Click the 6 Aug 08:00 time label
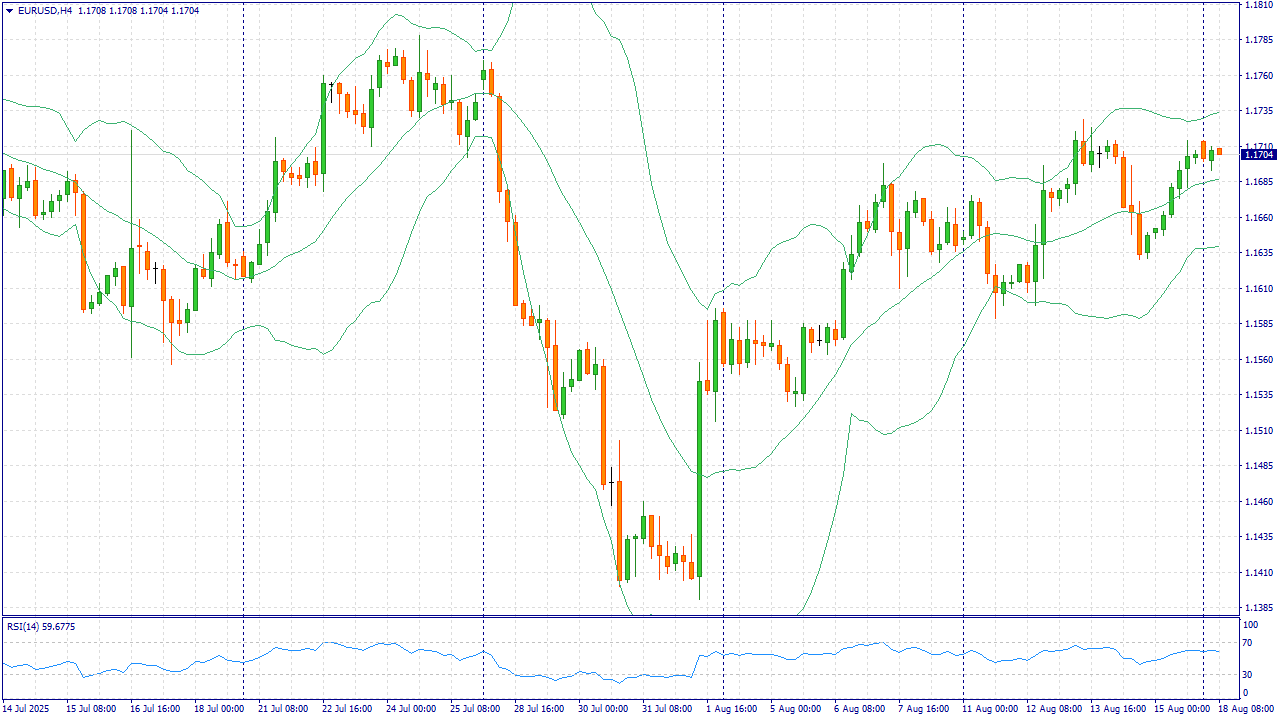1280x720 pixels. click(859, 709)
